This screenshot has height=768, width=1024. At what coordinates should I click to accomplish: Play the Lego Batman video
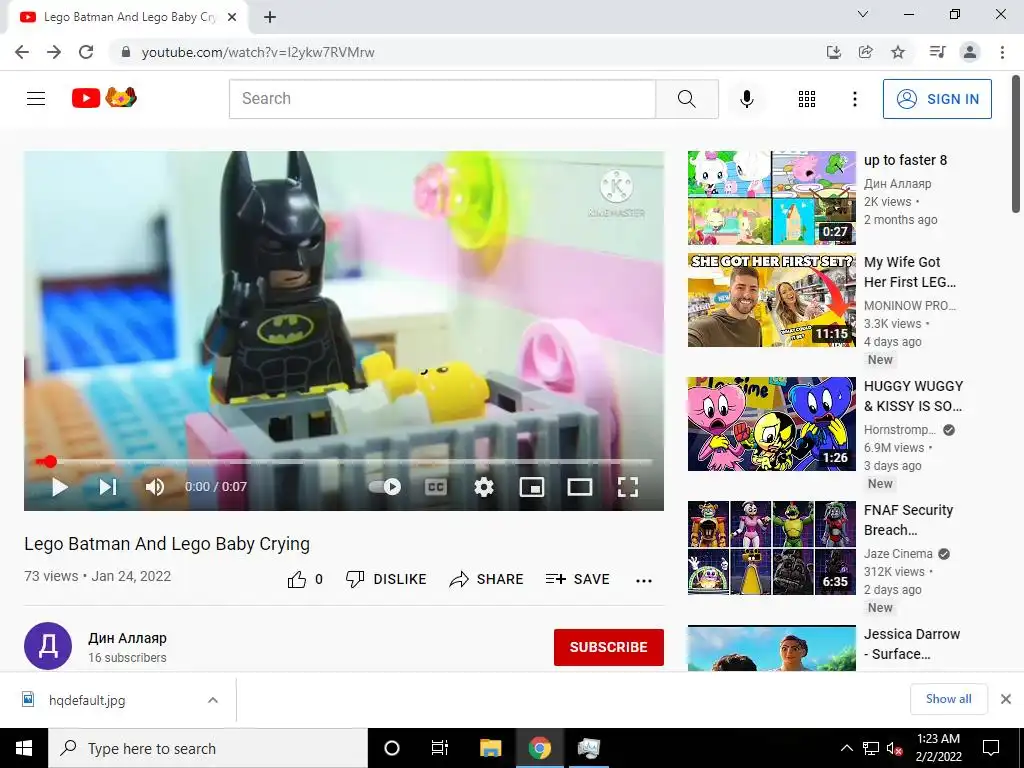point(59,487)
